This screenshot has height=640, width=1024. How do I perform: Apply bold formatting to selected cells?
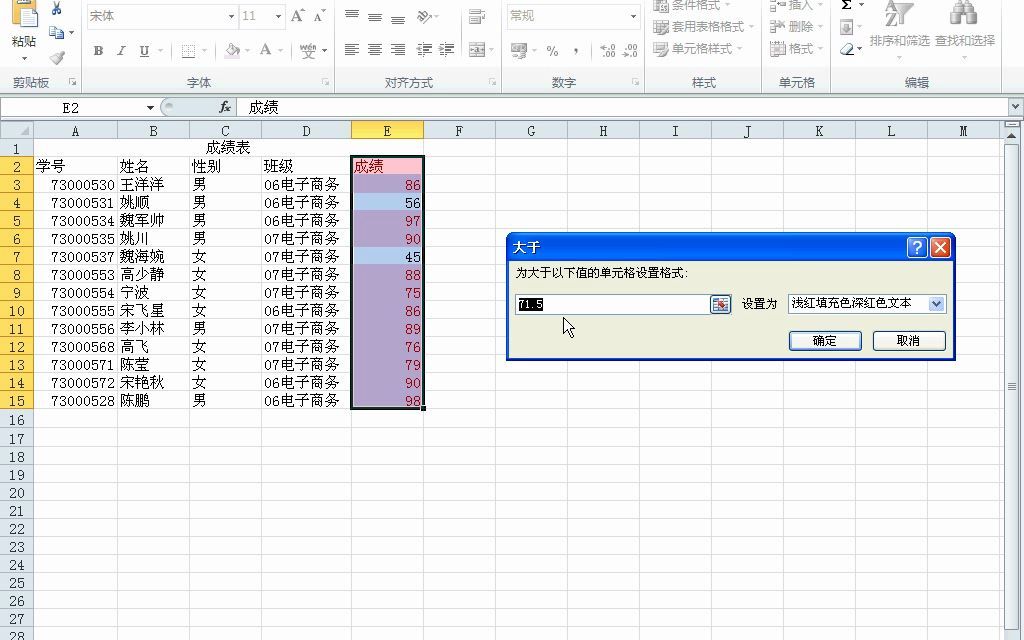pyautogui.click(x=100, y=50)
